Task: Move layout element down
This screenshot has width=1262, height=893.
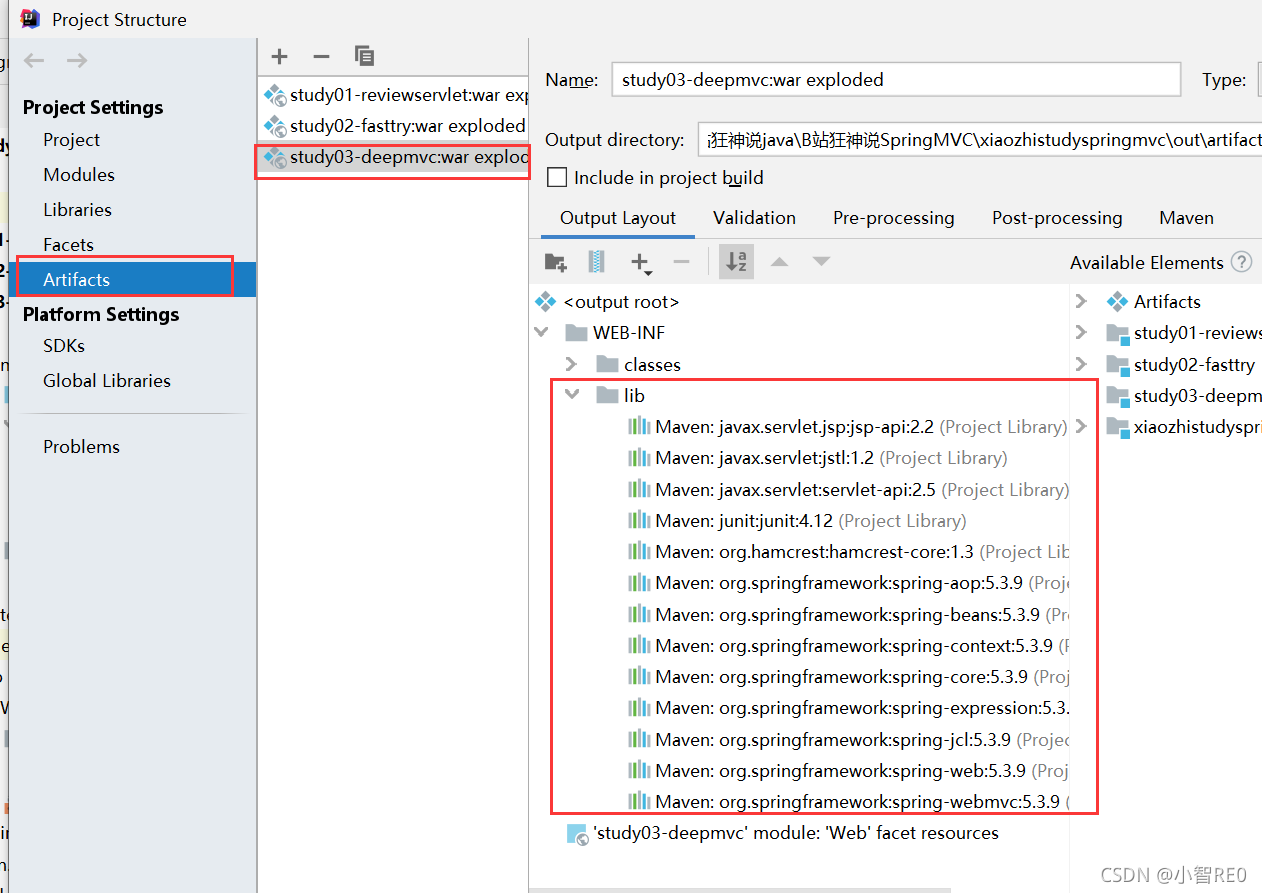Action: [821, 262]
